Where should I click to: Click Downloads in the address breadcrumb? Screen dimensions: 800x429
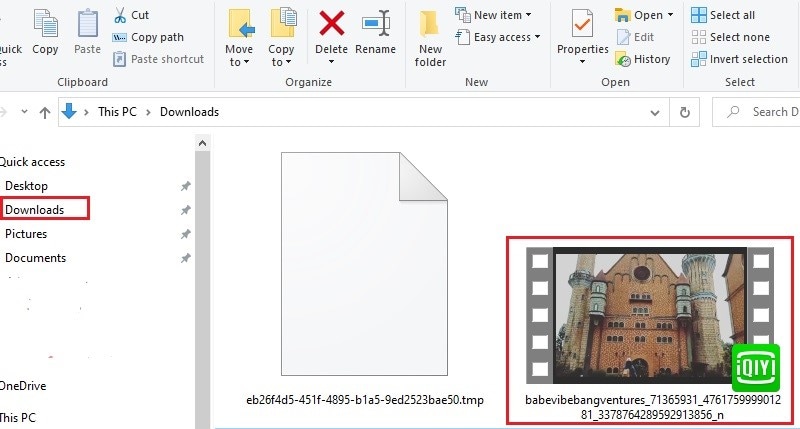(x=189, y=112)
